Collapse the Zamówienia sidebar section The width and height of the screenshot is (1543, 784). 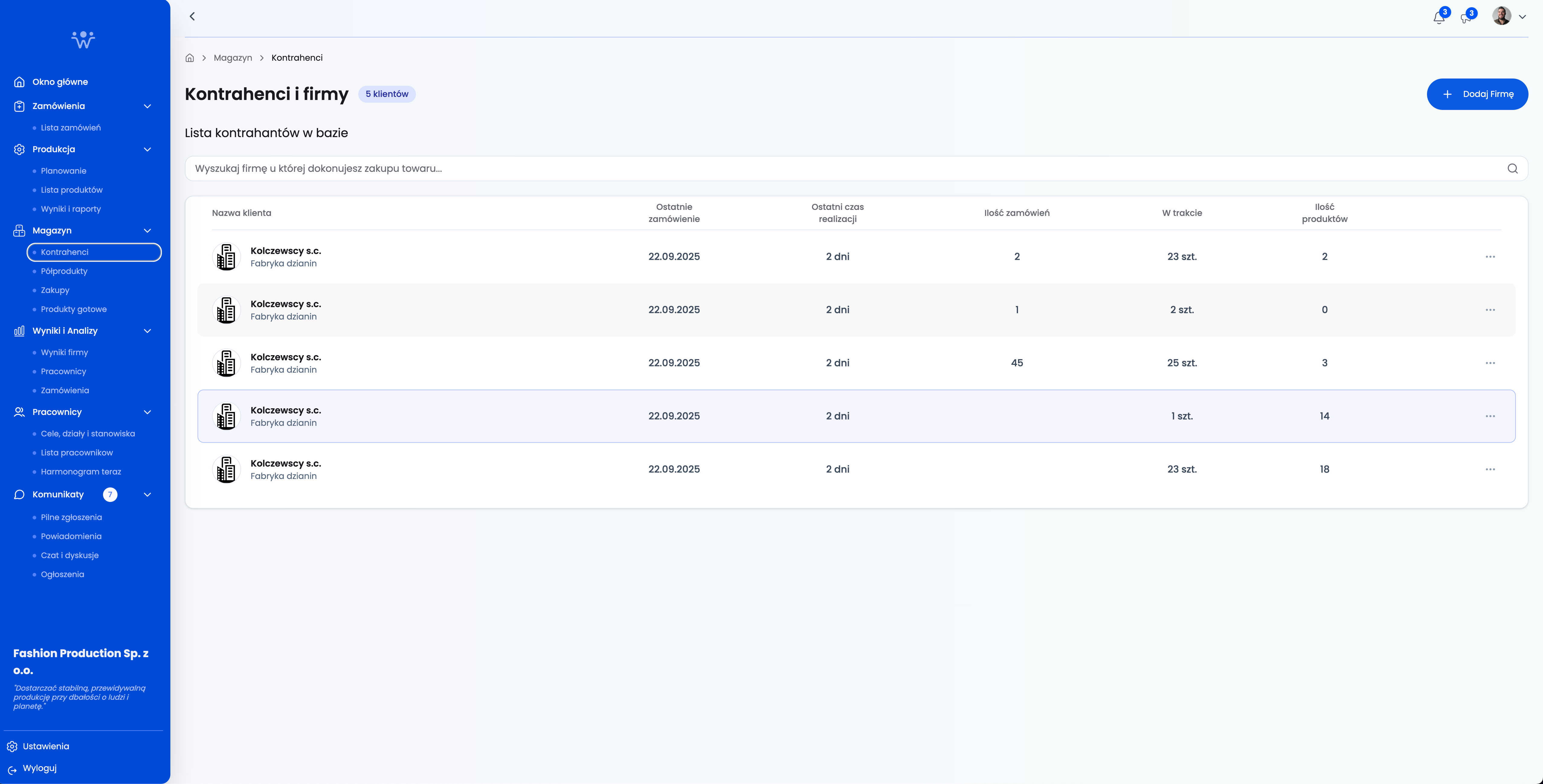tap(147, 106)
